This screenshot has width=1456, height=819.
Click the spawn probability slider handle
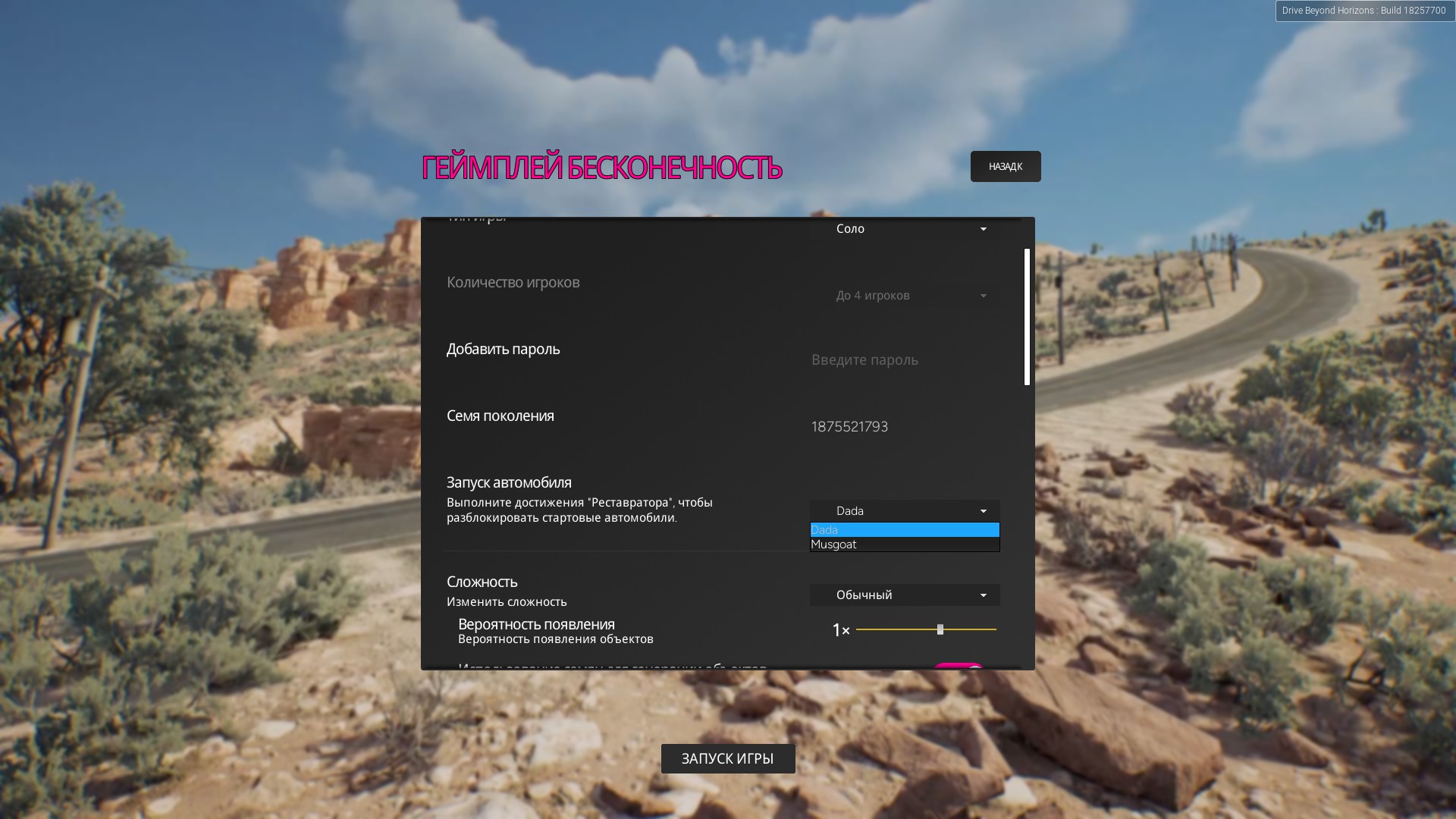coord(940,629)
